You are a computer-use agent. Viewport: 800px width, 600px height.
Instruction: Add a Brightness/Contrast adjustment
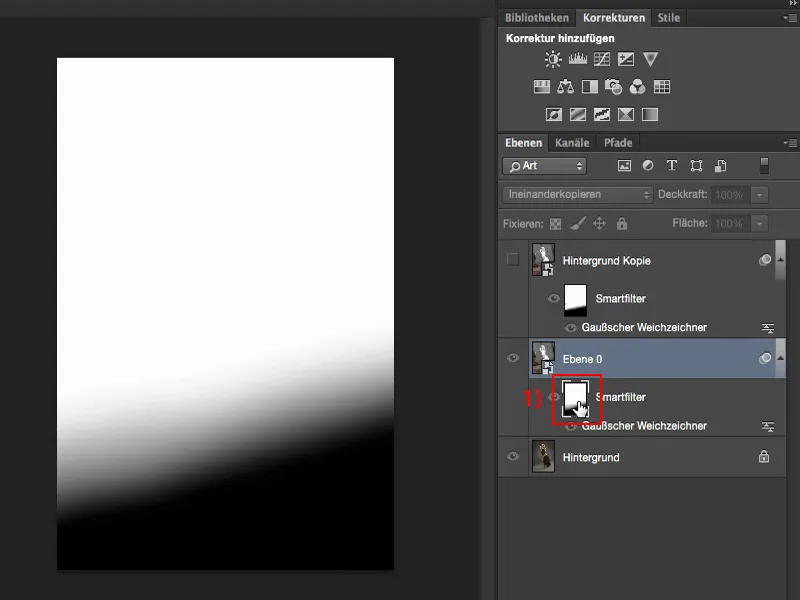[x=553, y=59]
